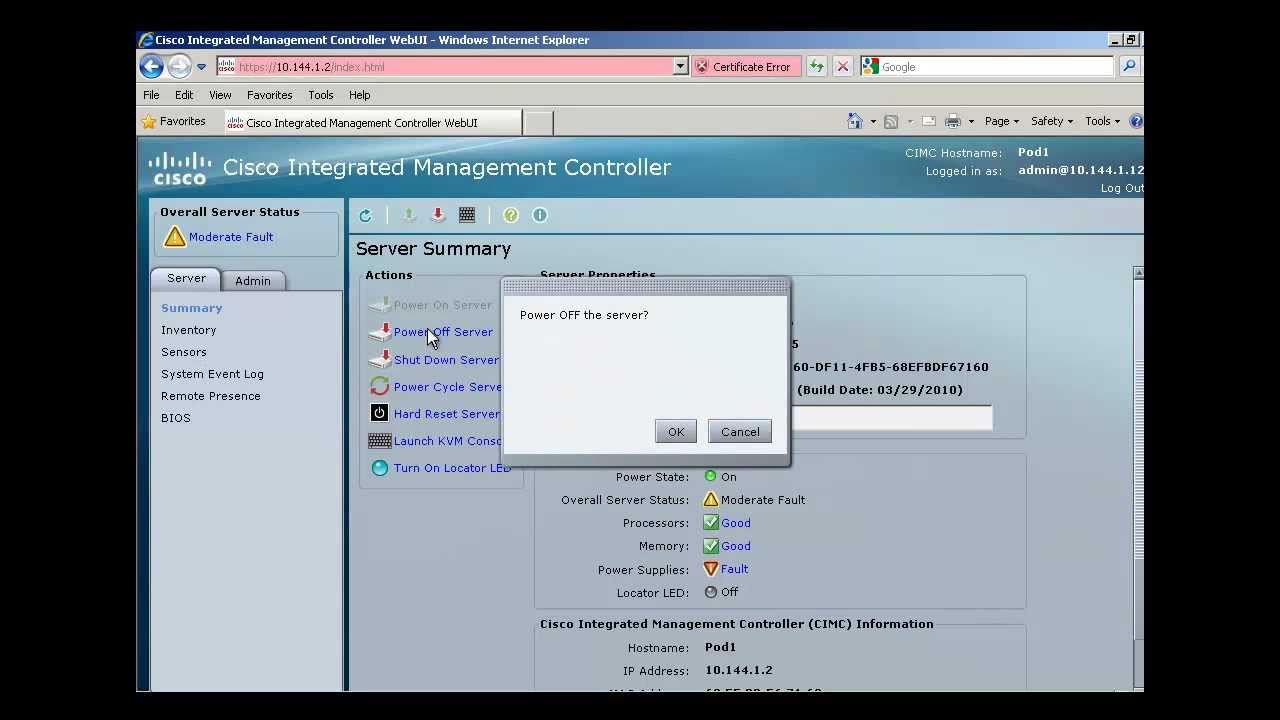The width and height of the screenshot is (1280, 720).
Task: Click the Moderate Fault warning triangle in sidebar
Action: pyautogui.click(x=175, y=237)
